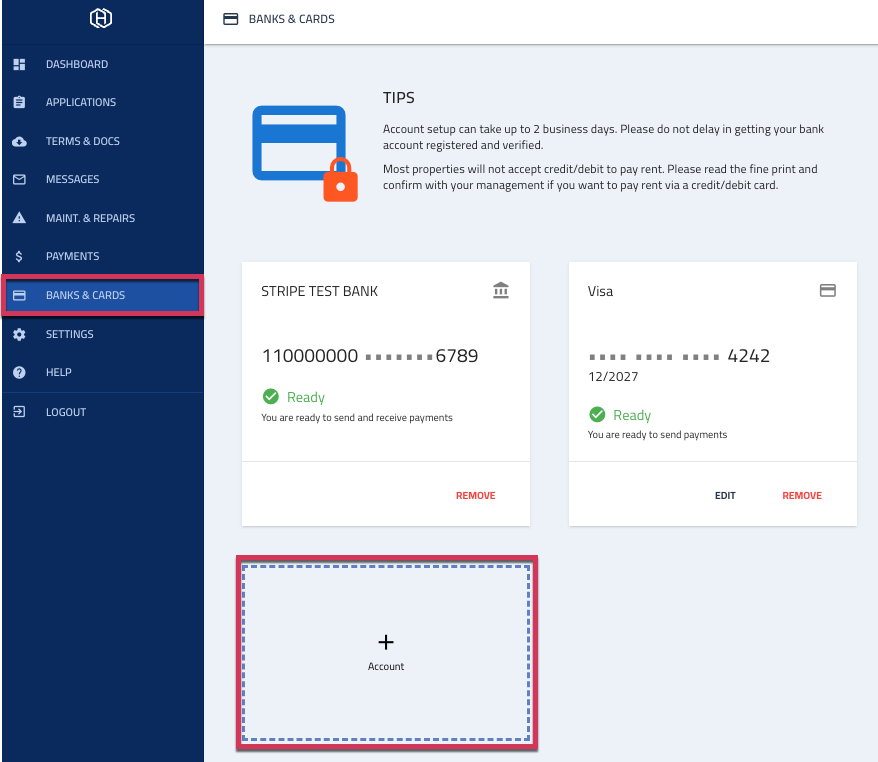Click the Payments dollar sign icon
The width and height of the screenshot is (878, 762).
point(19,256)
